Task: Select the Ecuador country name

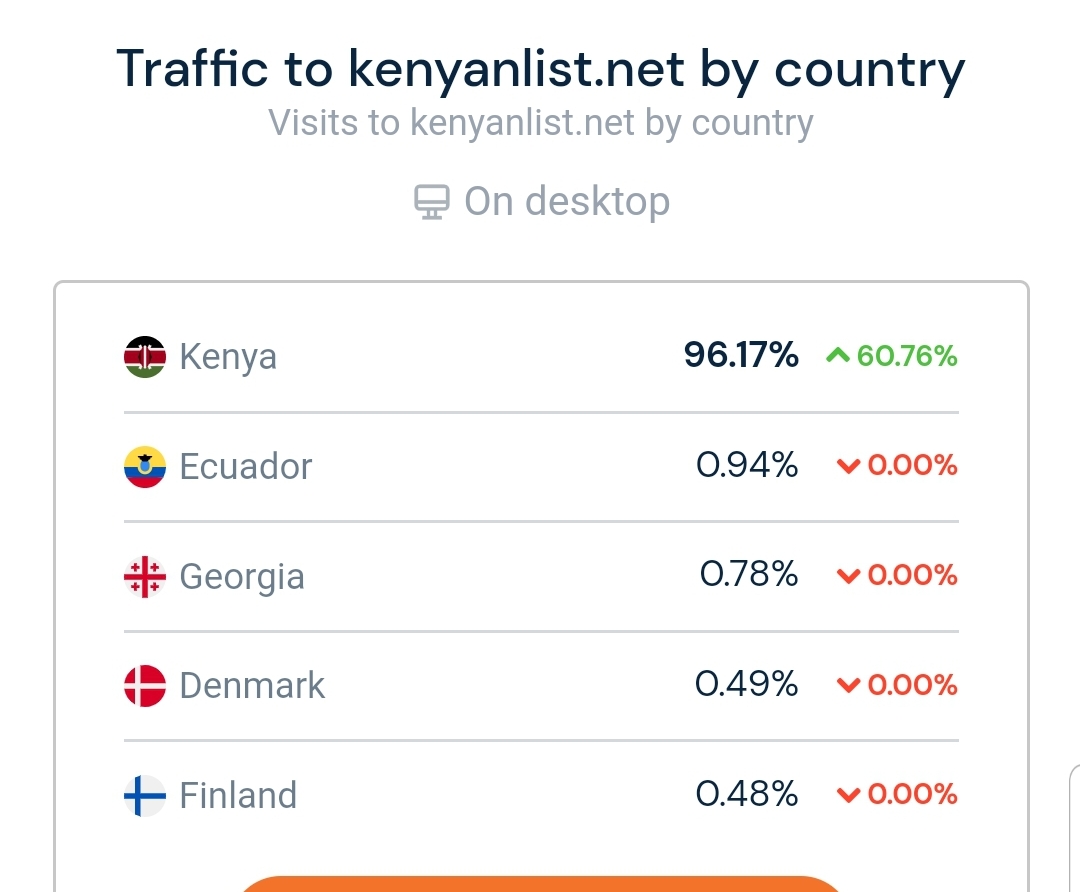Action: click(246, 467)
